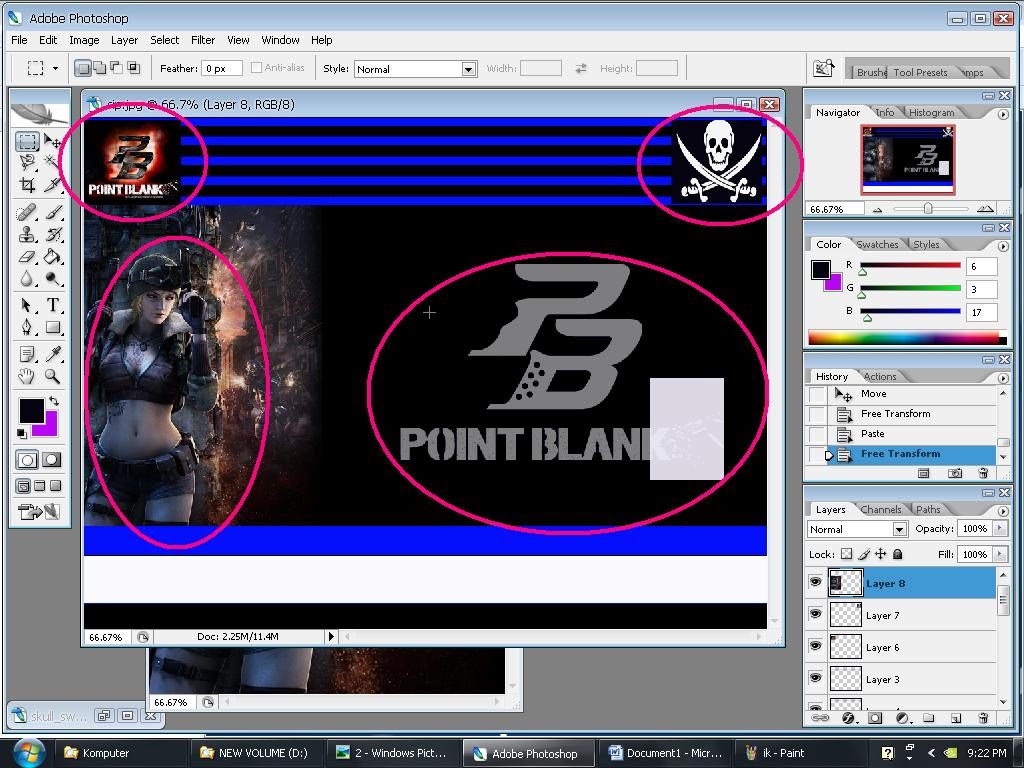The height and width of the screenshot is (768, 1024).
Task: Select the History Brush tool
Action: point(52,234)
